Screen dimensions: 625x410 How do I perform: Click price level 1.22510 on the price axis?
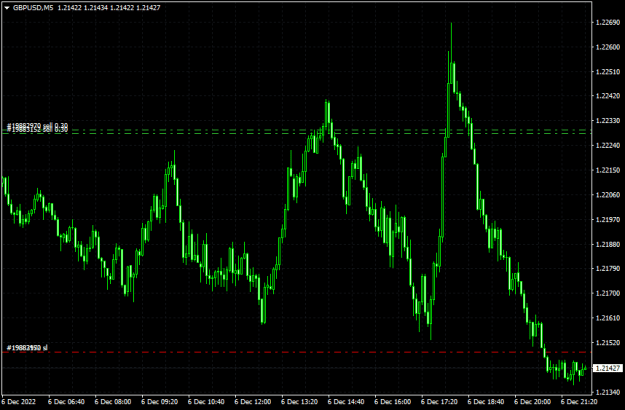607,72
